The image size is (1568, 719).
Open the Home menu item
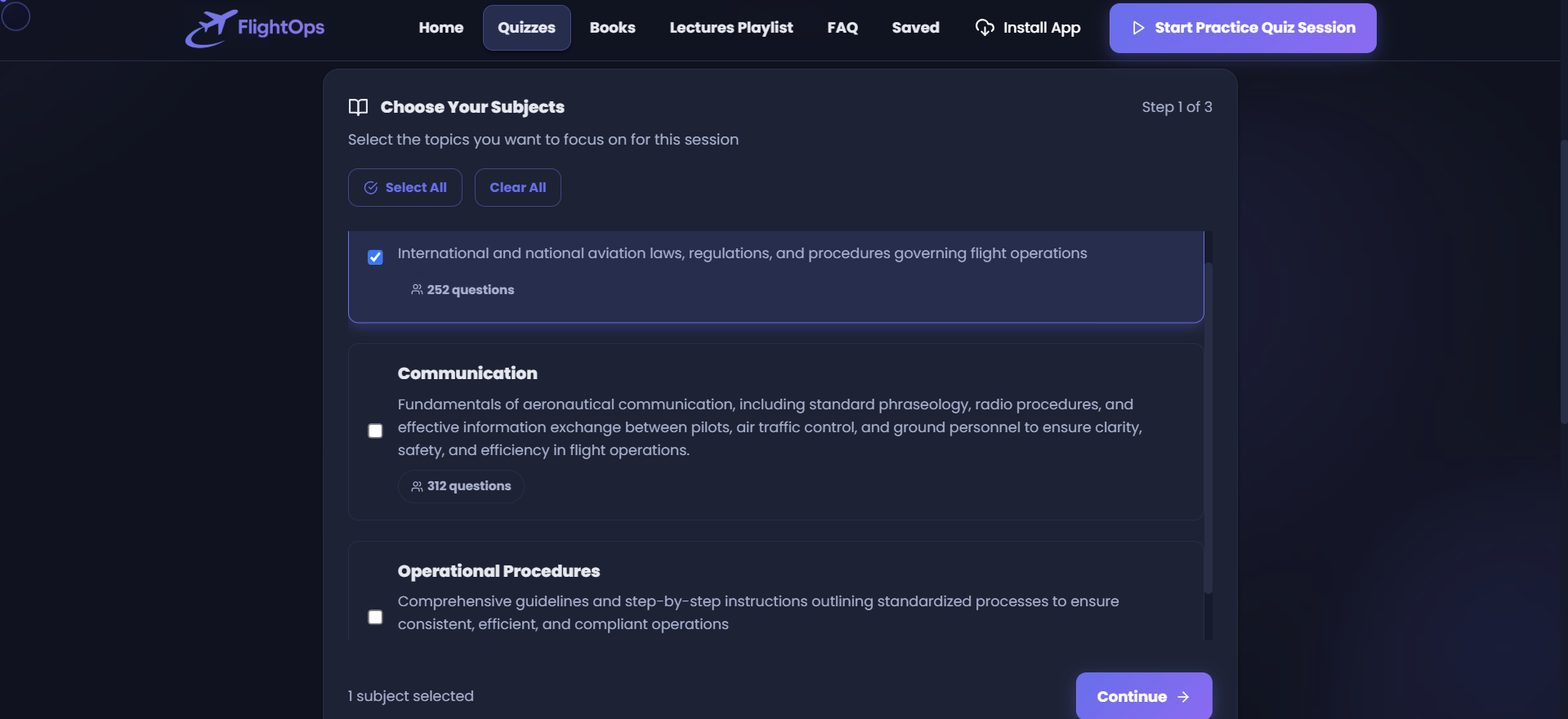coord(440,28)
